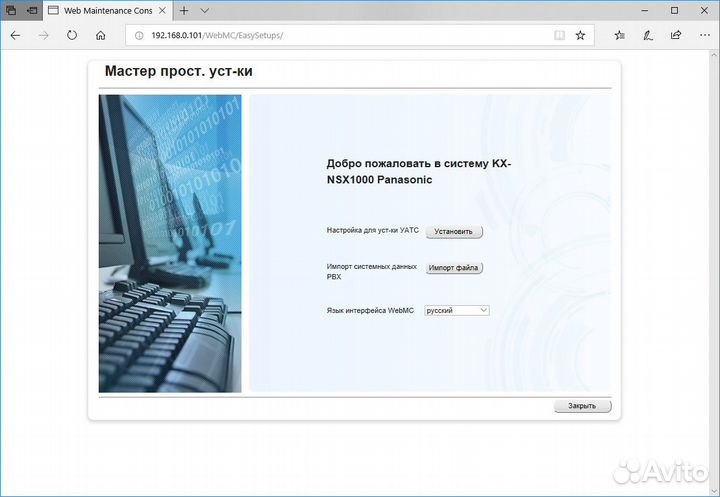Add page to favorites star icon
The image size is (720, 497).
[580, 35]
